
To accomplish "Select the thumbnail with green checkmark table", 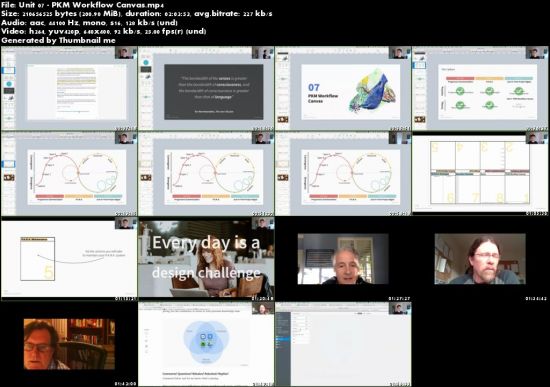I will pyautogui.click(x=480, y=88).
